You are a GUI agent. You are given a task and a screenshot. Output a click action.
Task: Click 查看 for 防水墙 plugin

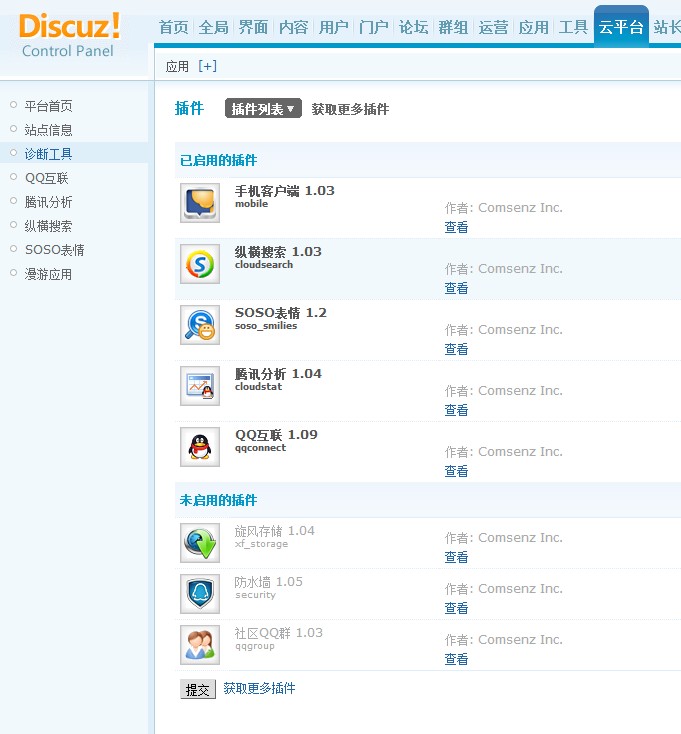click(x=456, y=608)
